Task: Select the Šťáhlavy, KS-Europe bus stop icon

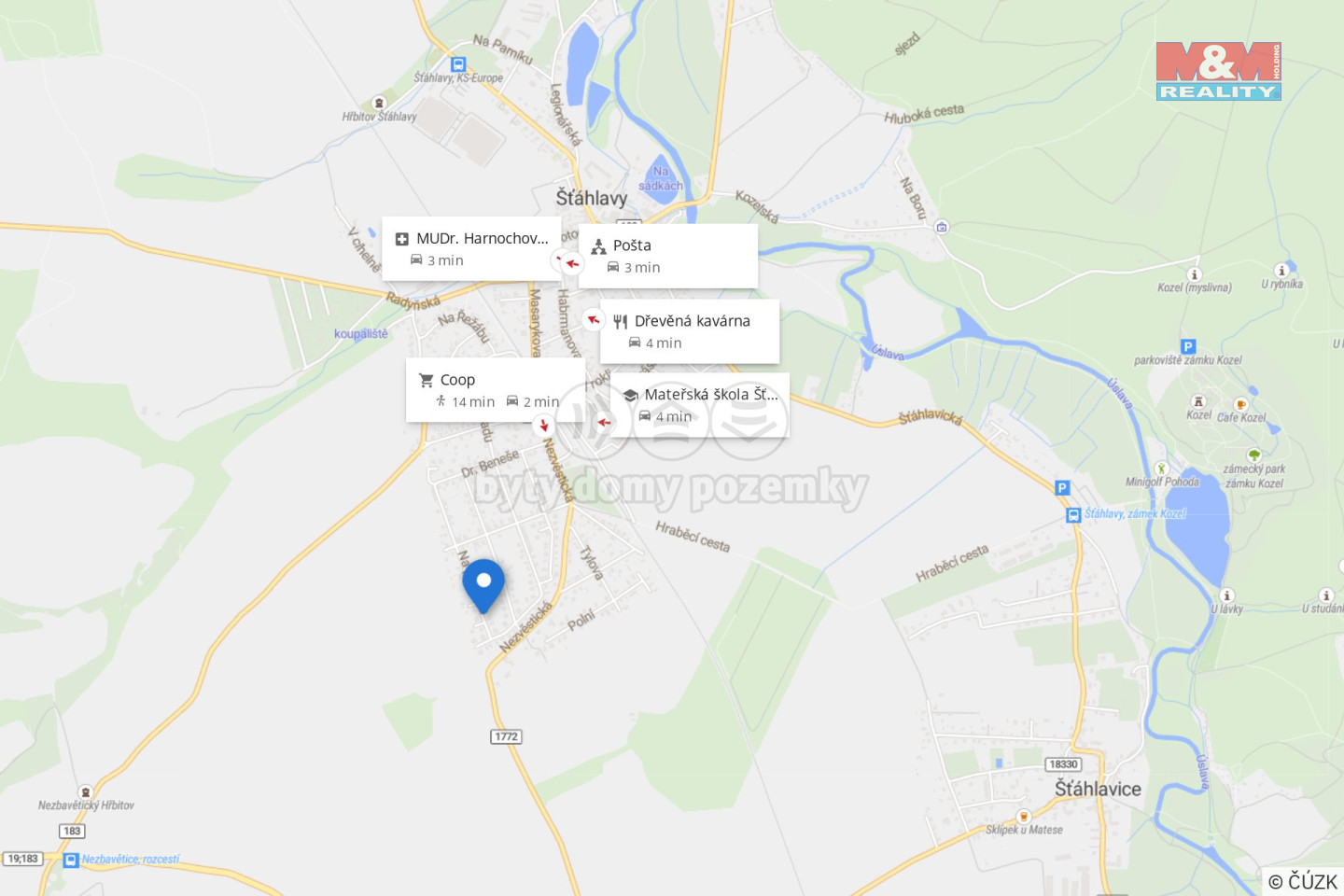Action: point(457,64)
